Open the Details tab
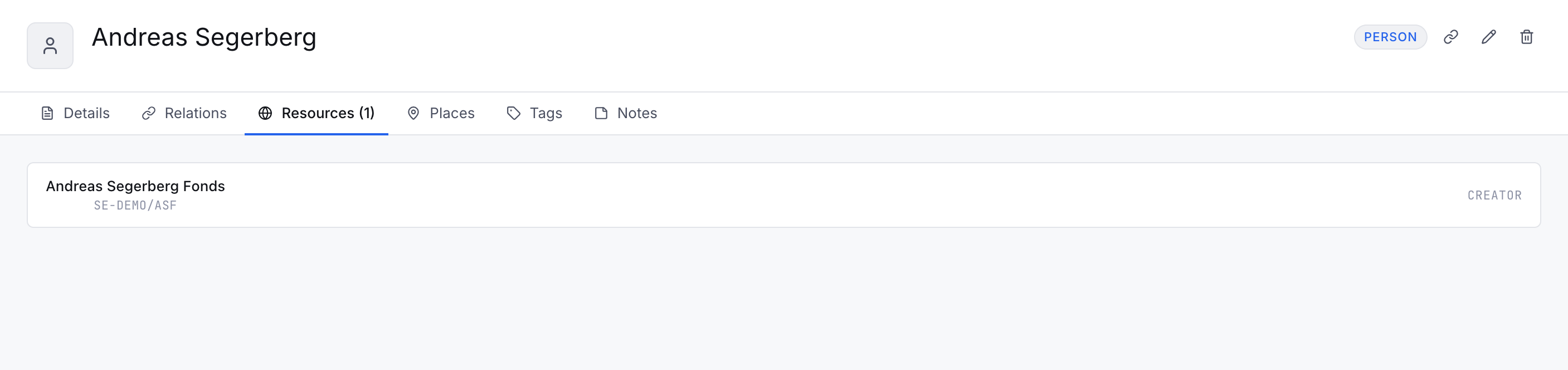1568x370 pixels. 75,113
